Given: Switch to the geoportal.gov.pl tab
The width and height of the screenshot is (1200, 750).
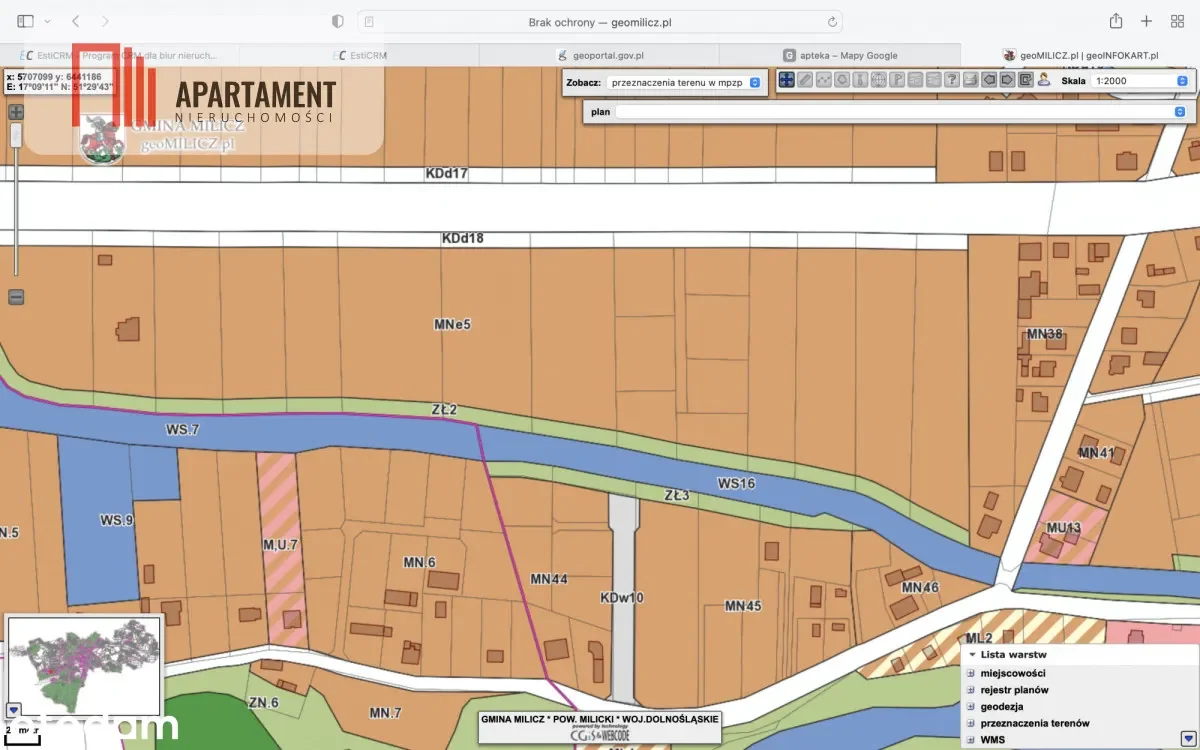Looking at the screenshot, I should [x=599, y=56].
